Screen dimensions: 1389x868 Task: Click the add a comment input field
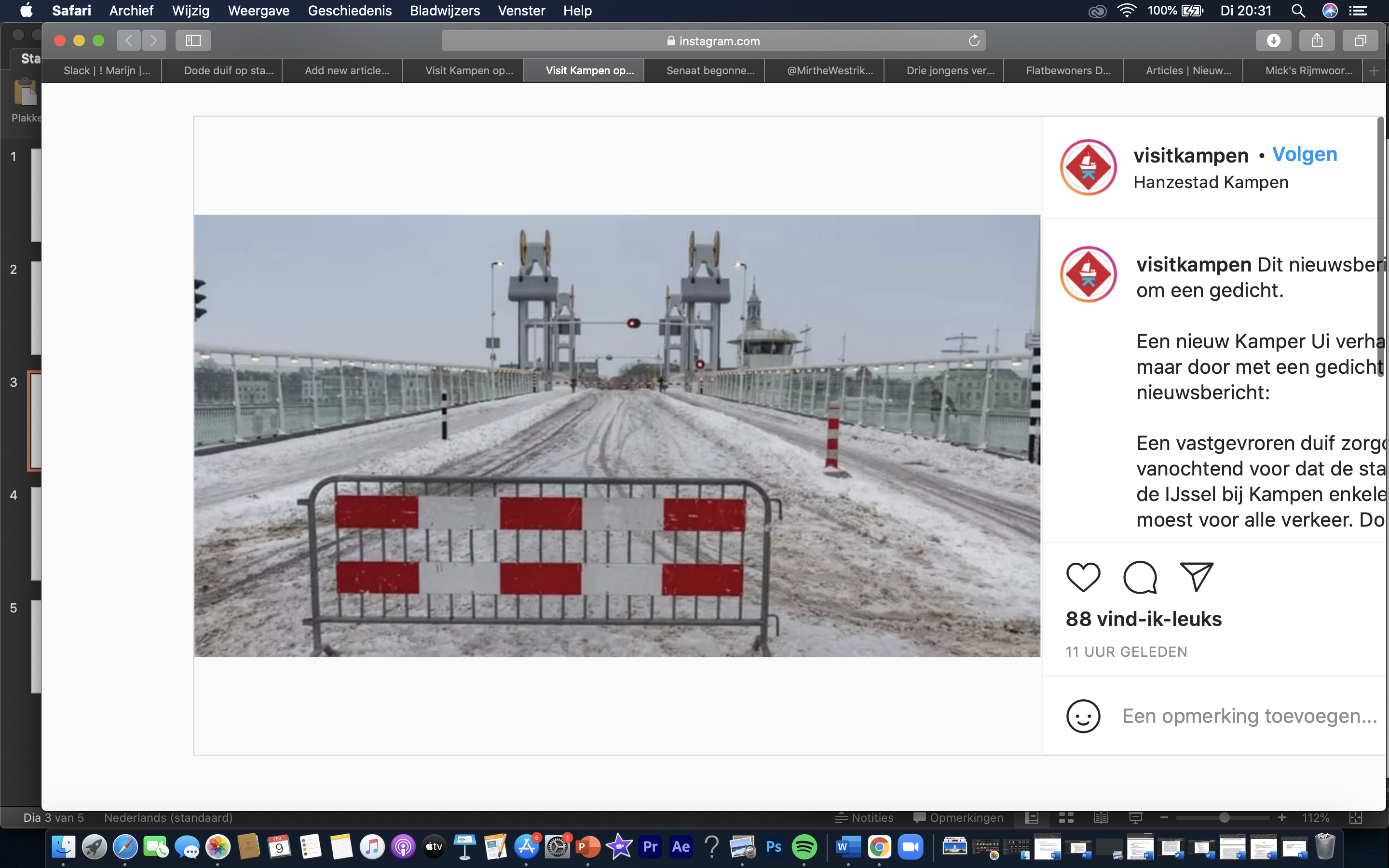point(1249,716)
